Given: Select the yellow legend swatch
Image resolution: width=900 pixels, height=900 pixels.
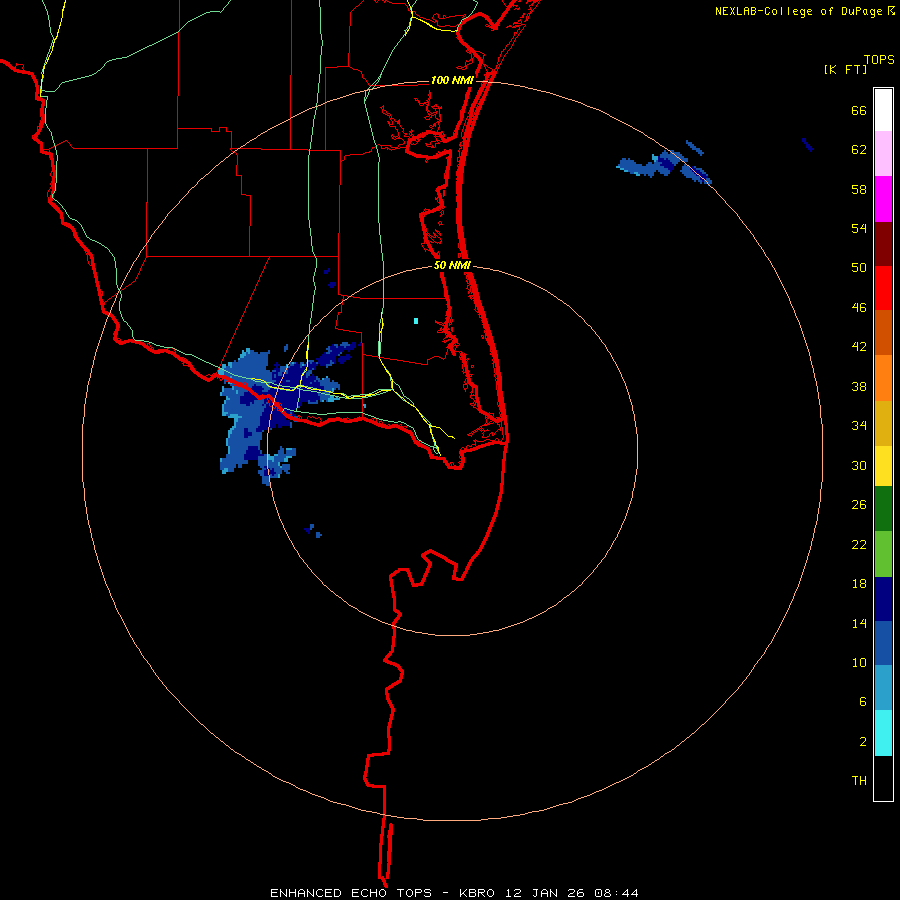Looking at the screenshot, I should 883,465.
